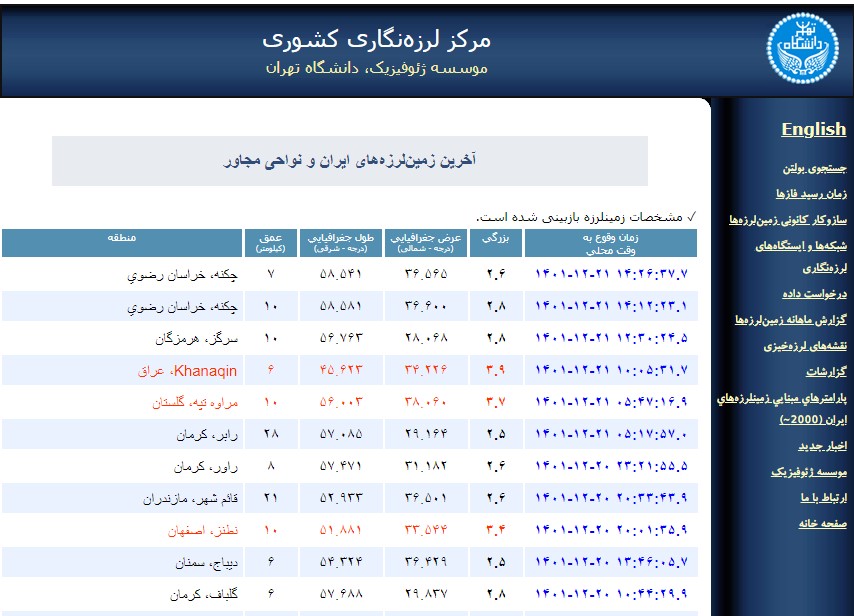Click the data request (درخواست داده) link
The width and height of the screenshot is (854, 616).
(813, 294)
